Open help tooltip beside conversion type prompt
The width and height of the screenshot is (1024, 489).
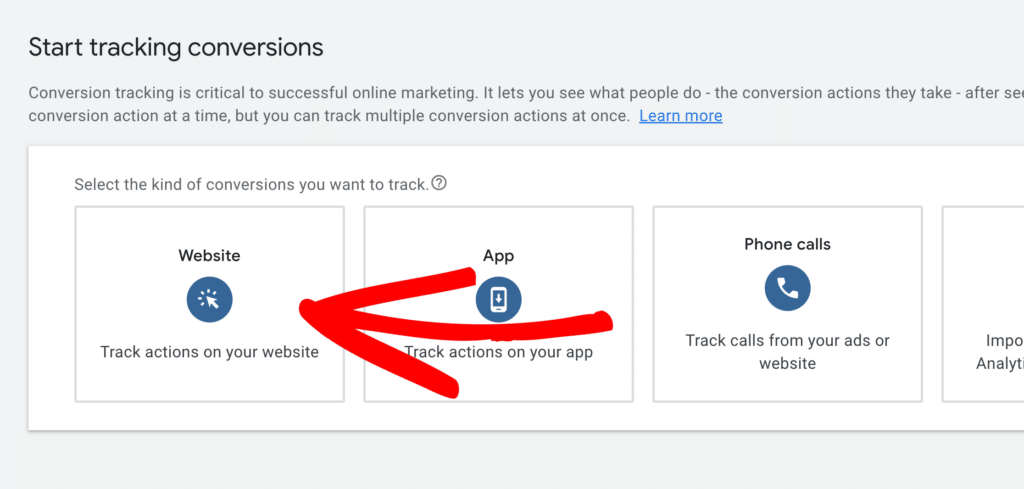coord(438,184)
